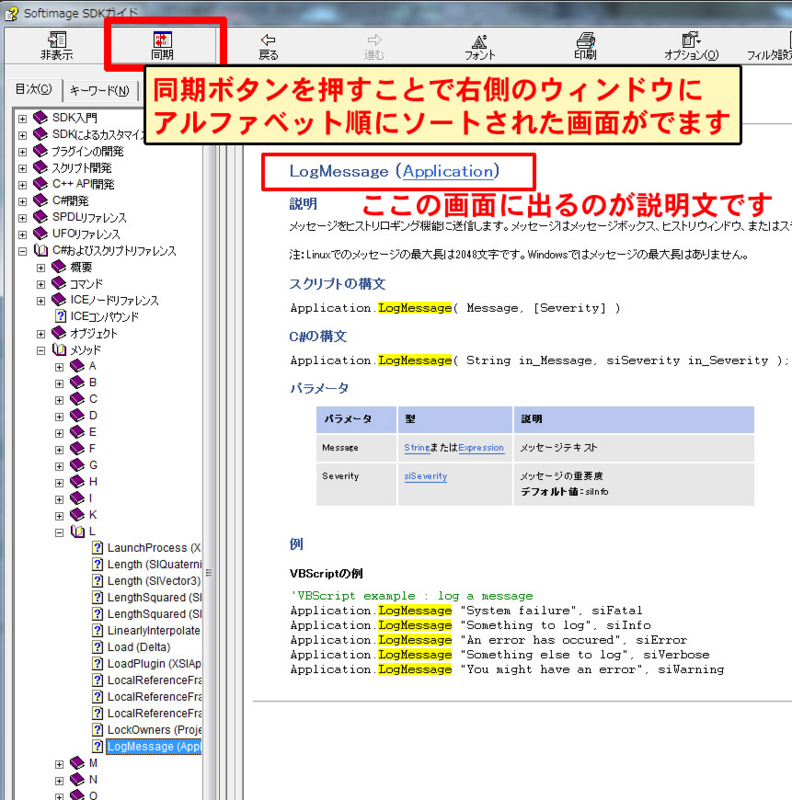Open the フォント (Font) tool
The height and width of the screenshot is (800, 792).
tap(480, 47)
